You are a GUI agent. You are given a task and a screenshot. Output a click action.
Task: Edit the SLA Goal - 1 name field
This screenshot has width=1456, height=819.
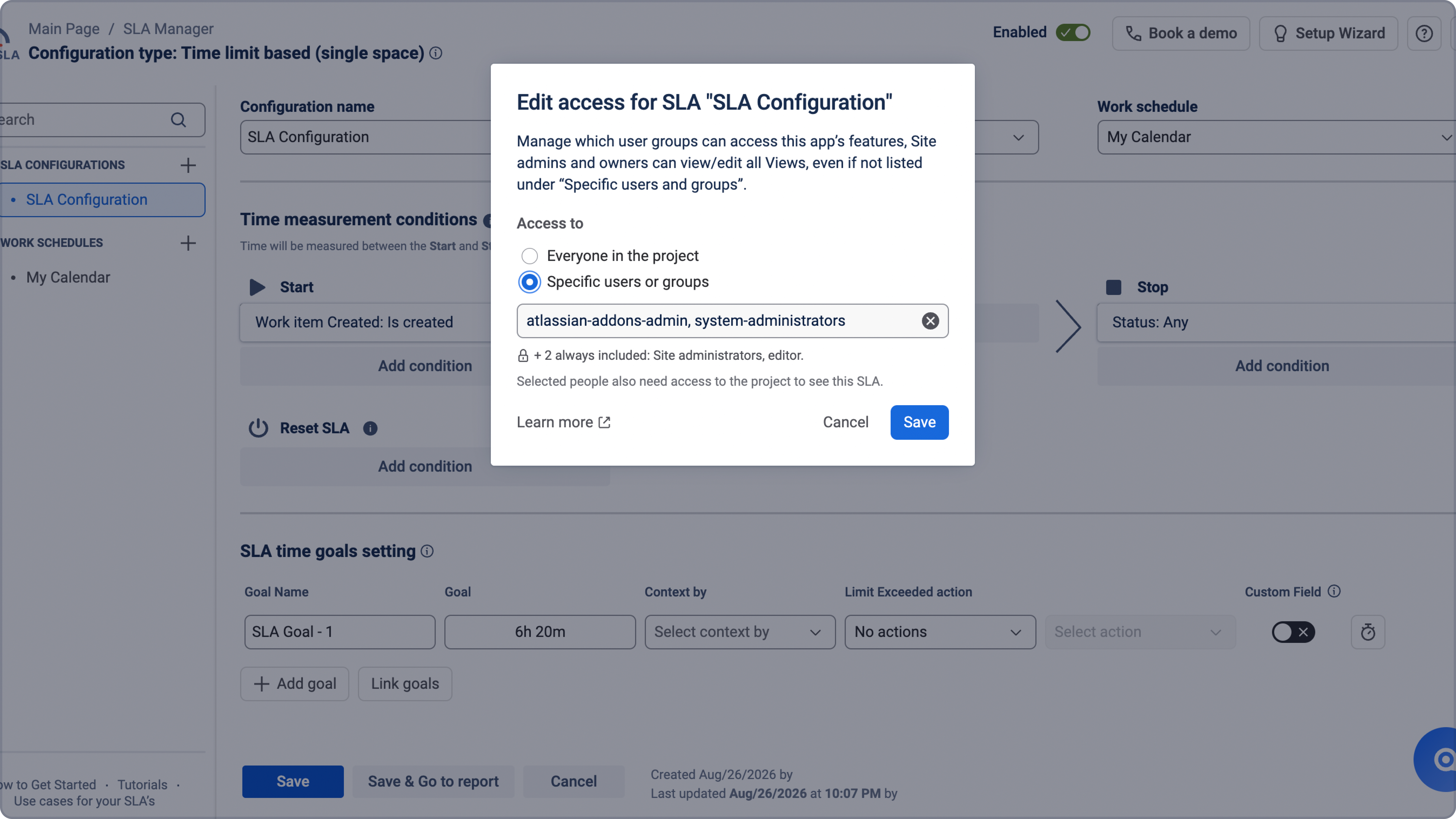pos(340,632)
